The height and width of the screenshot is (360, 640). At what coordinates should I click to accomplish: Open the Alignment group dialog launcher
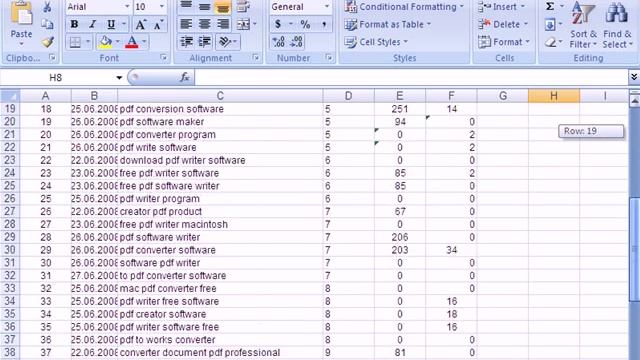(x=256, y=58)
